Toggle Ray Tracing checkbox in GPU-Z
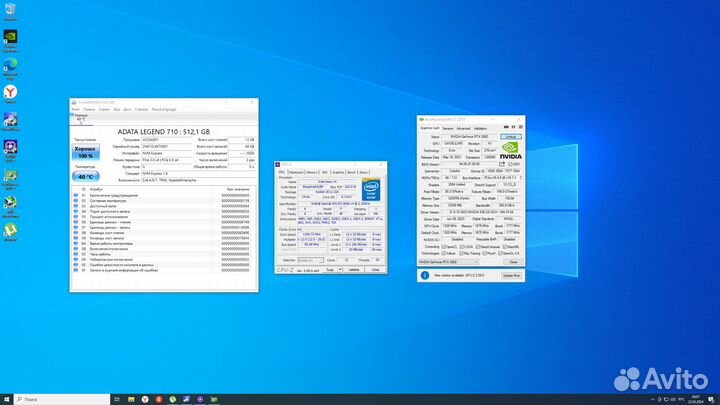The image size is (720, 405). (x=461, y=253)
